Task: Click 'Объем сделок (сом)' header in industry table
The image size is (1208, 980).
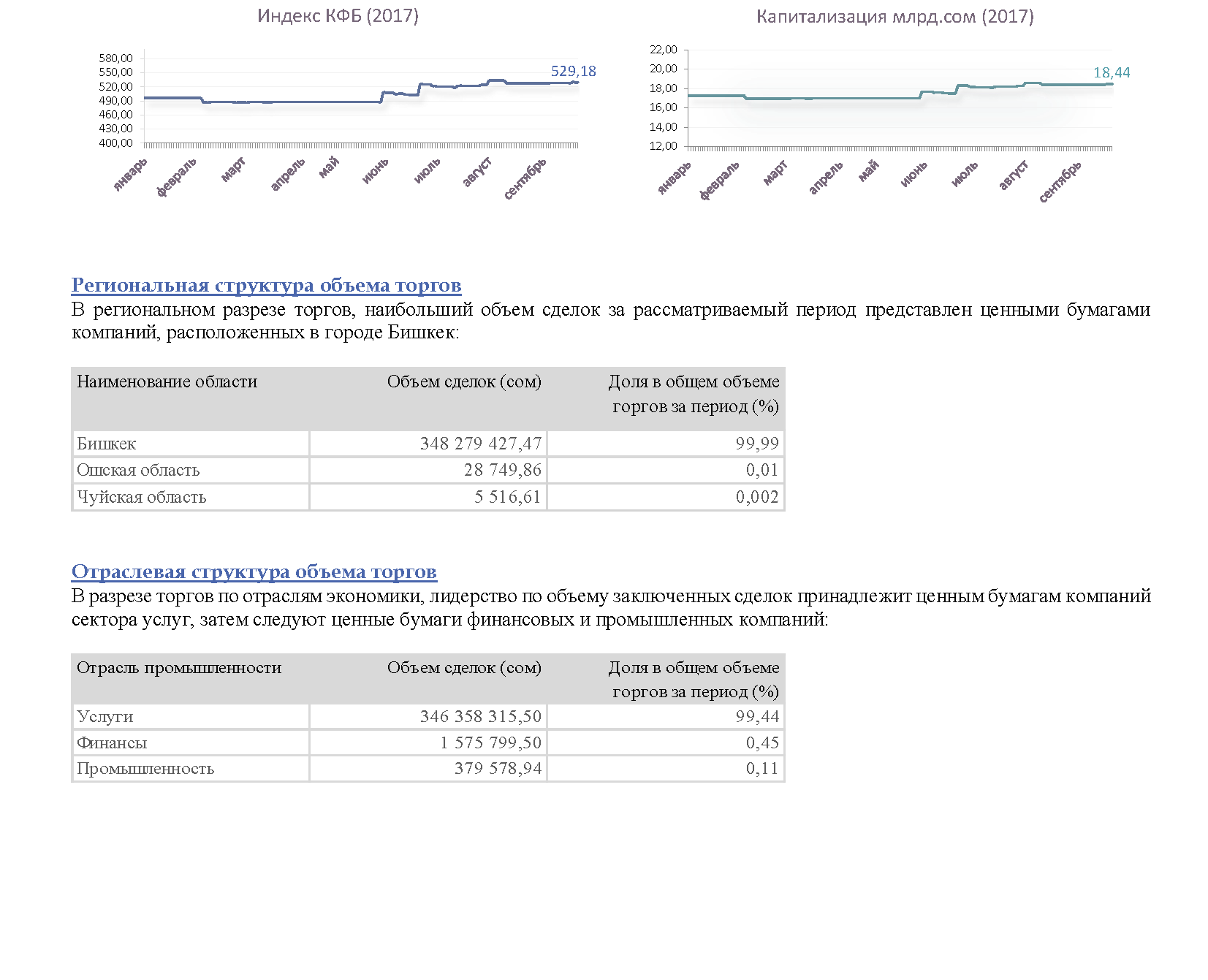Action: (x=464, y=667)
